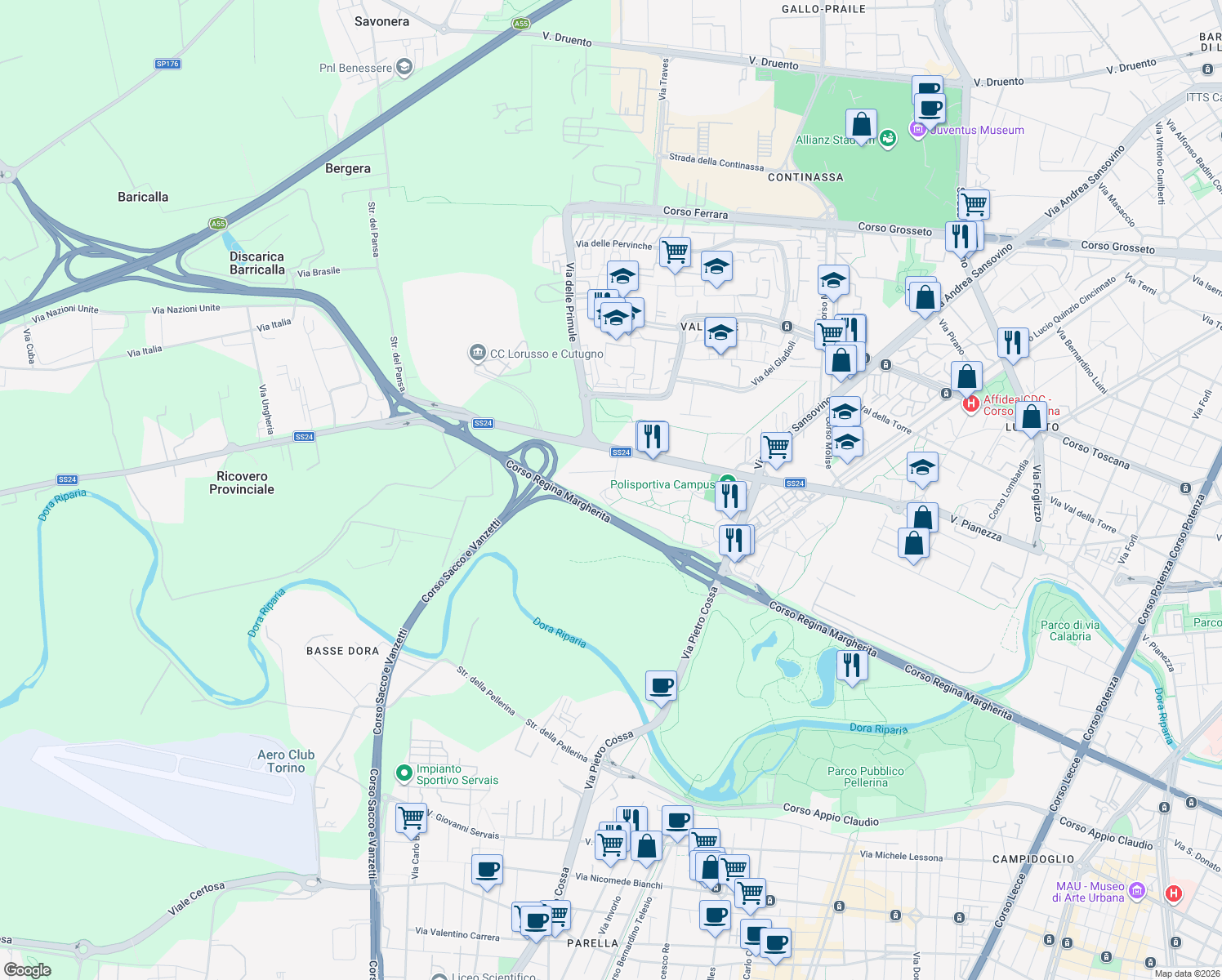The image size is (1222, 980).
Task: Click the shopping bag marker near Allianz Stadium
Action: (x=860, y=125)
